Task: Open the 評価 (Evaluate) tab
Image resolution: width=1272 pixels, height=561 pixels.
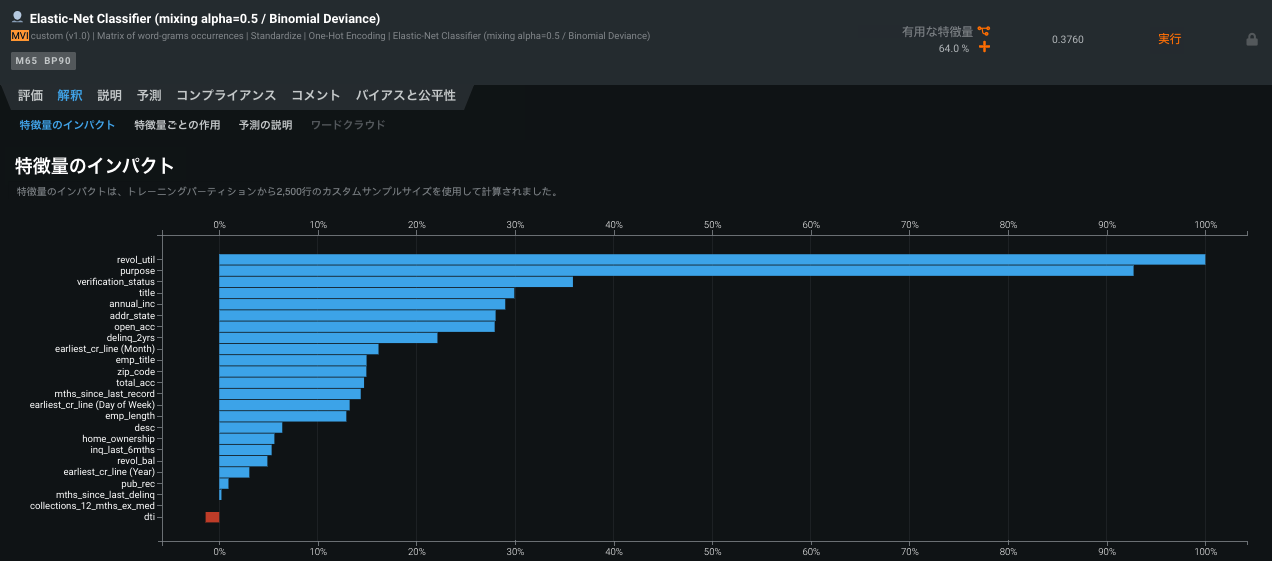Action: click(x=31, y=96)
